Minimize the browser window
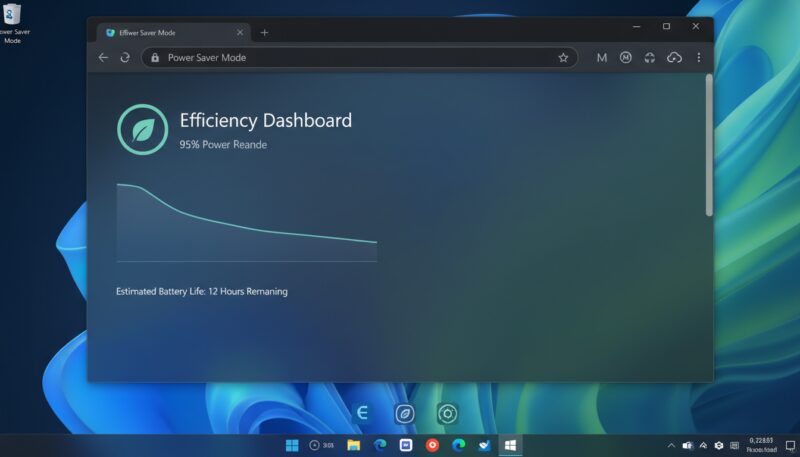 pos(636,27)
